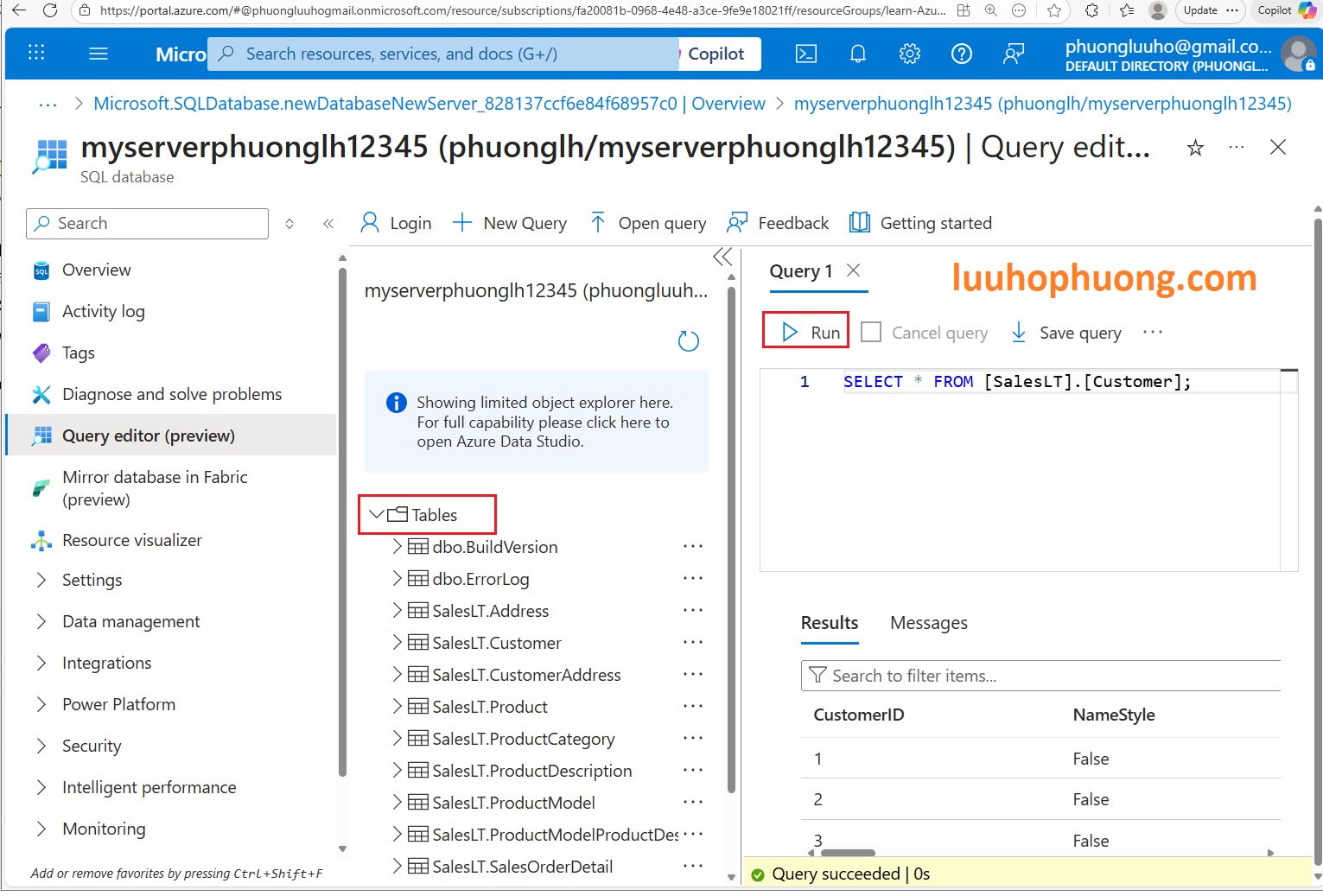This screenshot has width=1323, height=896.
Task: Open the Azure portal hamburger menu
Action: (99, 54)
